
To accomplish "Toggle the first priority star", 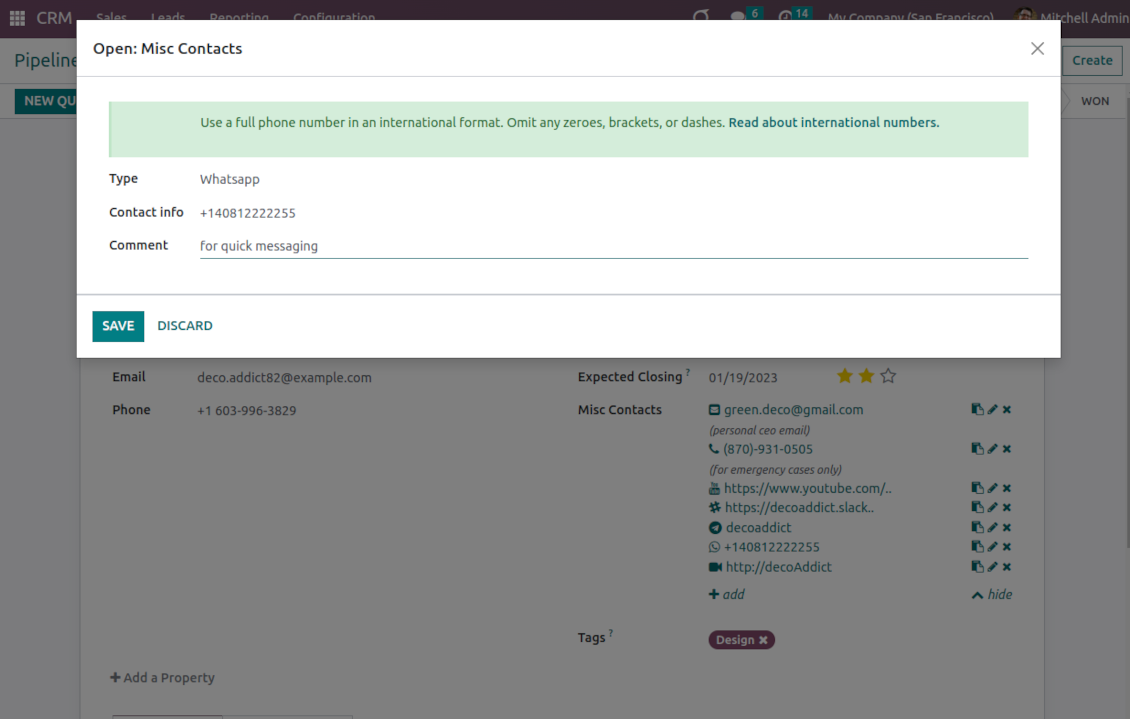I will 845,377.
